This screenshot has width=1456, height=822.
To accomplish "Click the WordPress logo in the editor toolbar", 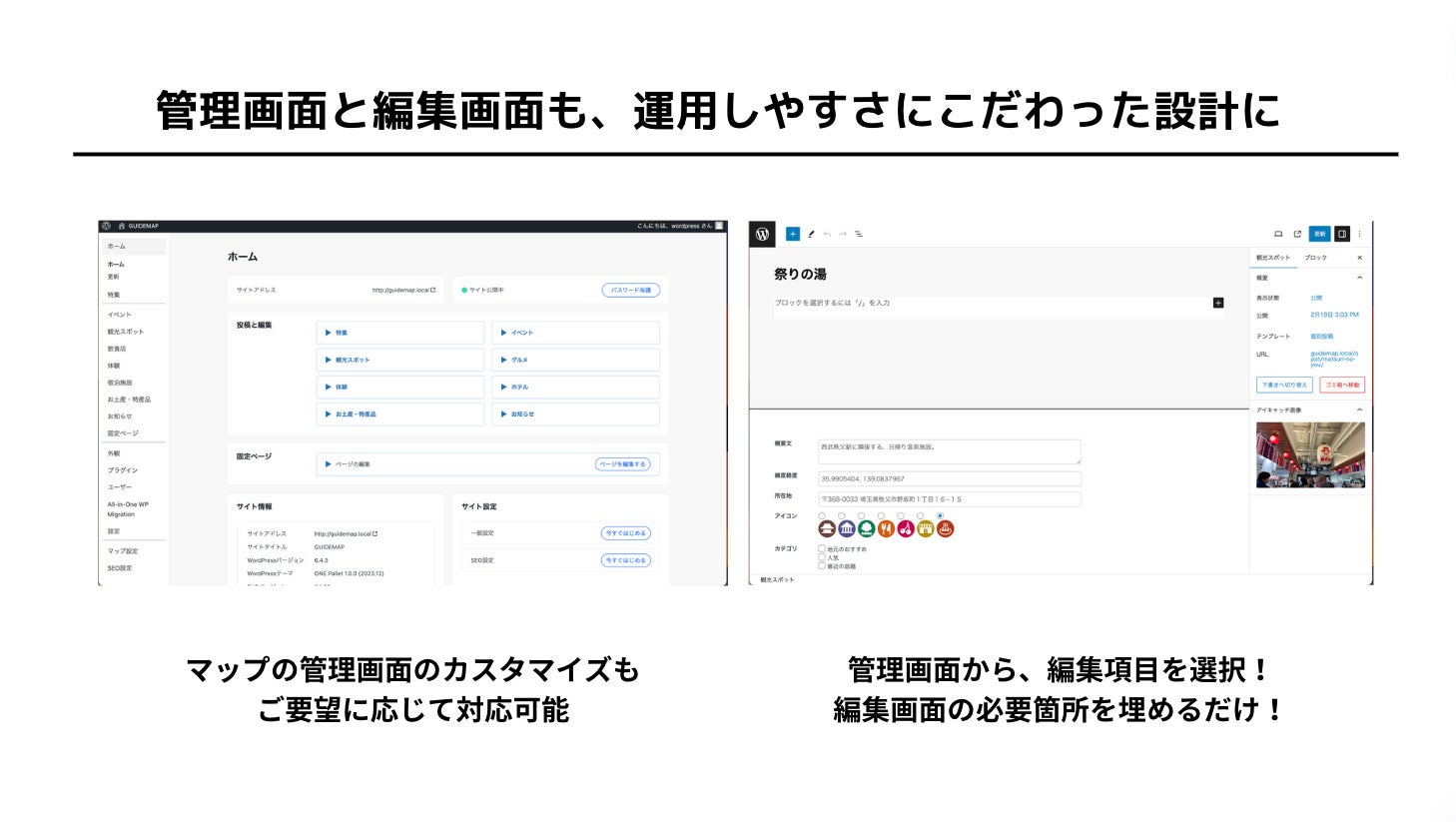I will click(763, 234).
